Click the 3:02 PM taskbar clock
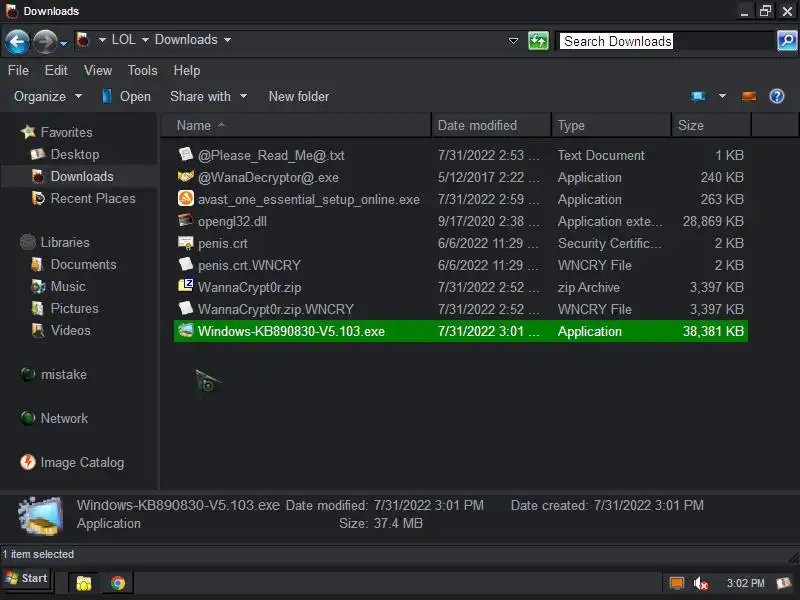800x600 pixels. 745,583
